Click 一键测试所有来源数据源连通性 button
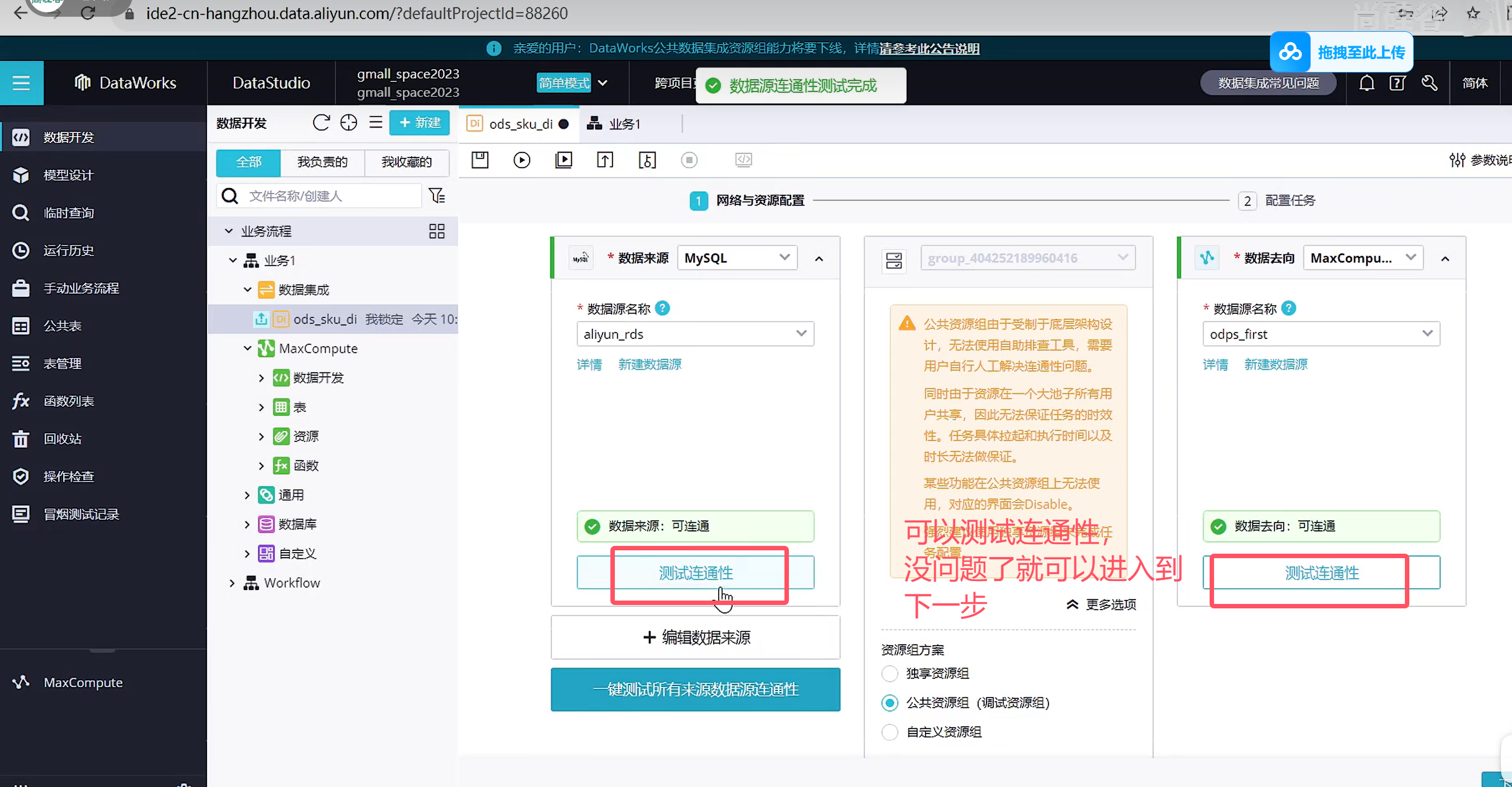1512x787 pixels. (x=695, y=689)
